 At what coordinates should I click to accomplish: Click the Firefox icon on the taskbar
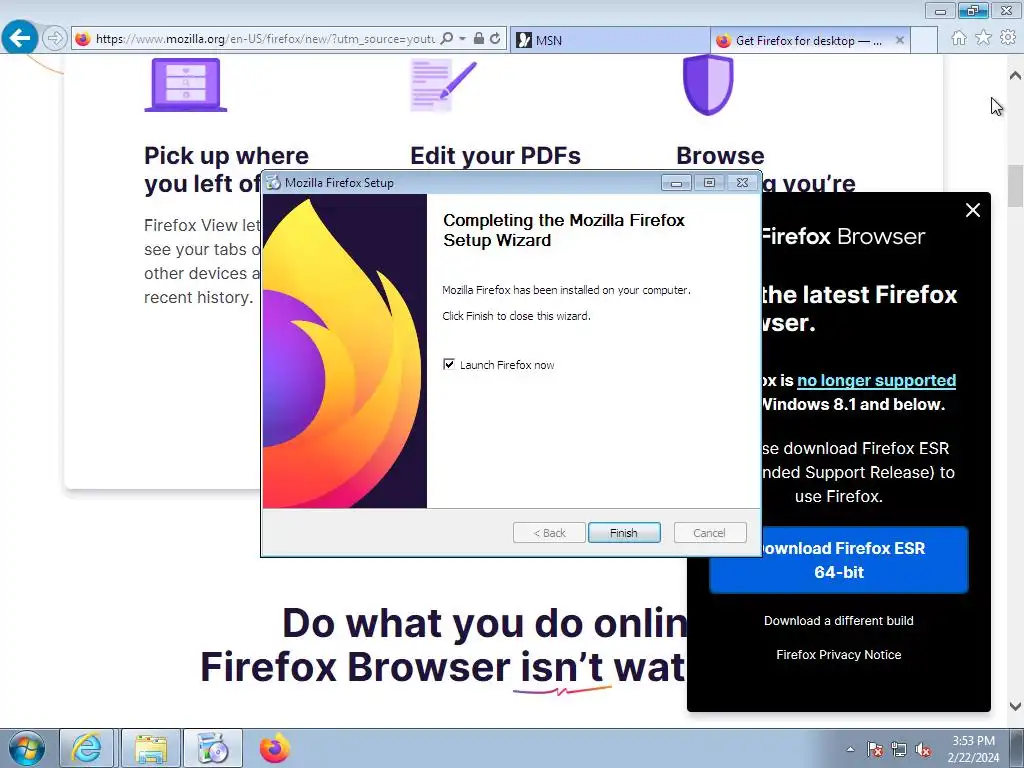tap(274, 748)
